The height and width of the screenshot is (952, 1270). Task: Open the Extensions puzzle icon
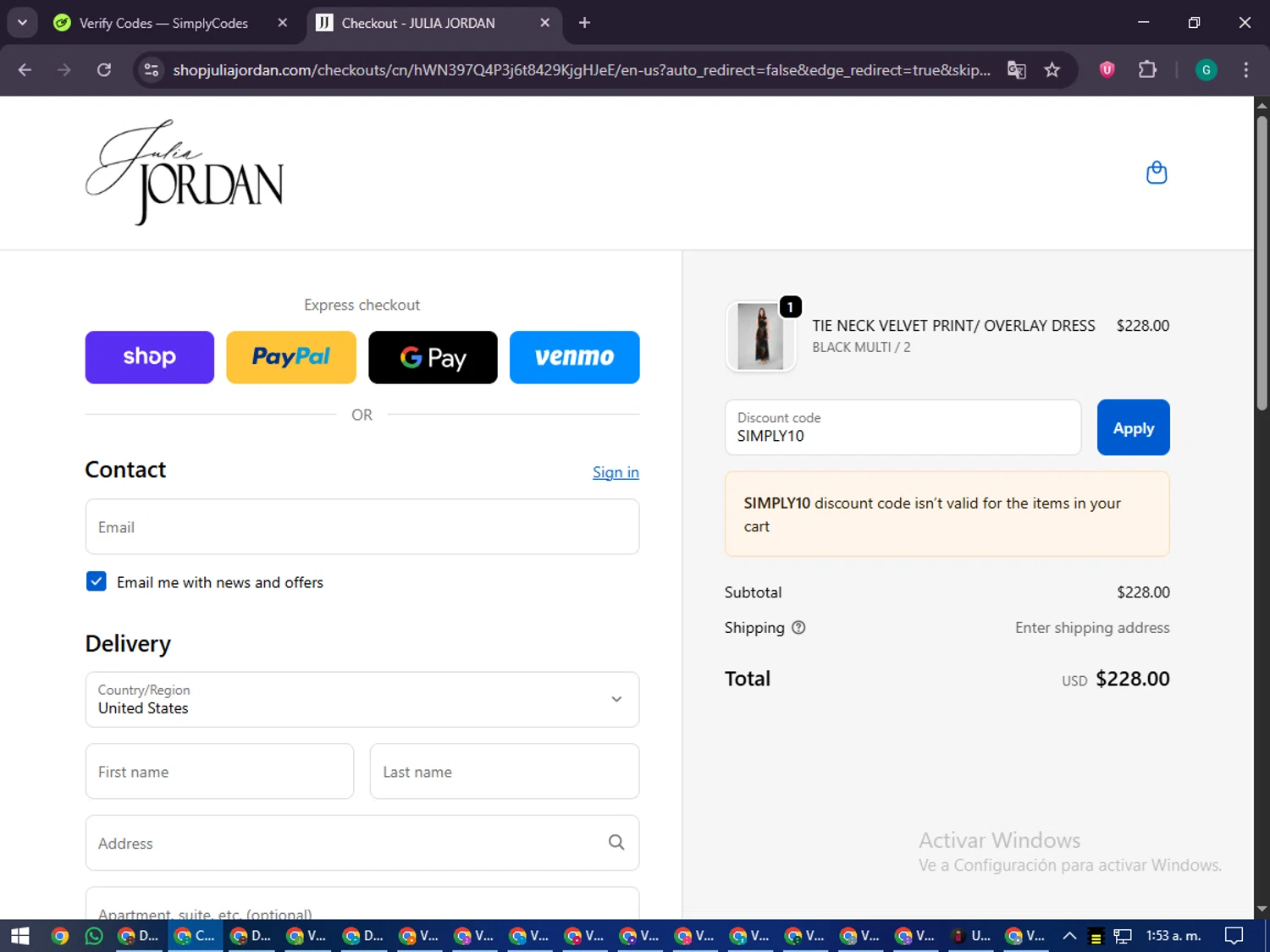(1147, 70)
